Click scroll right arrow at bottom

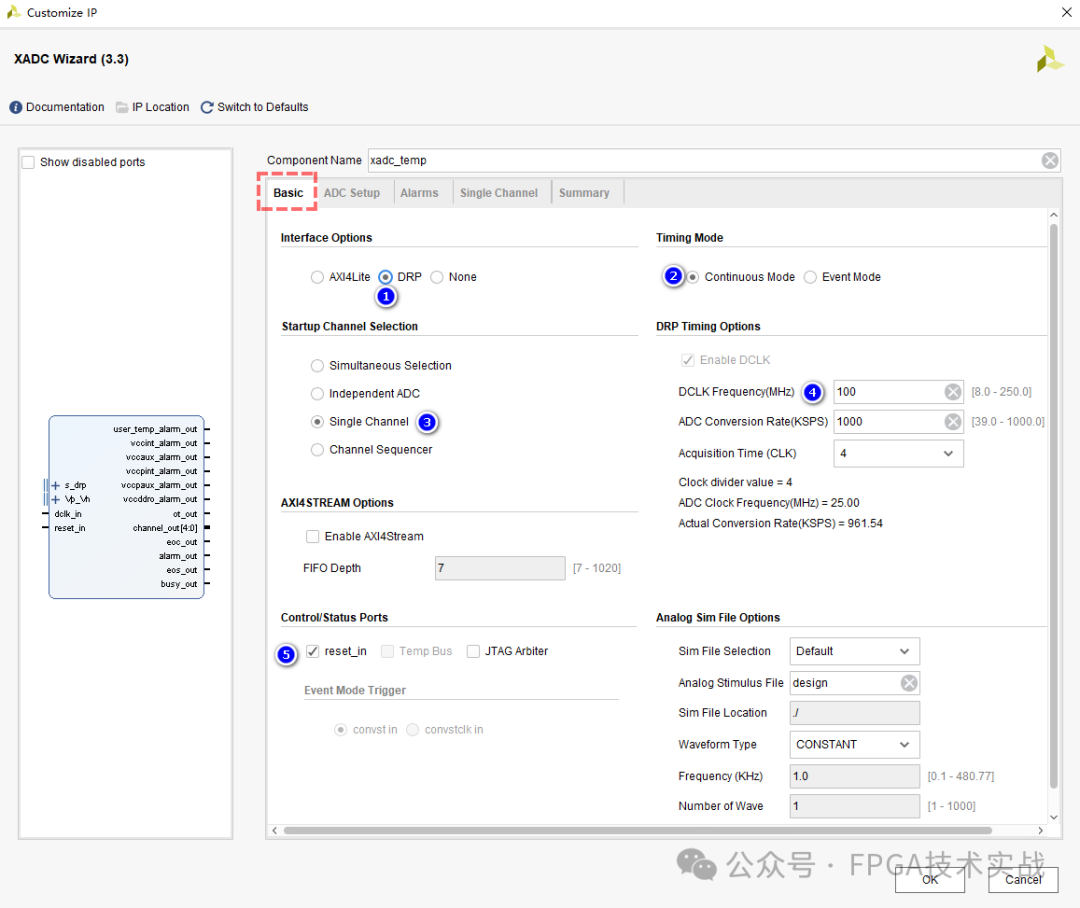click(1040, 831)
